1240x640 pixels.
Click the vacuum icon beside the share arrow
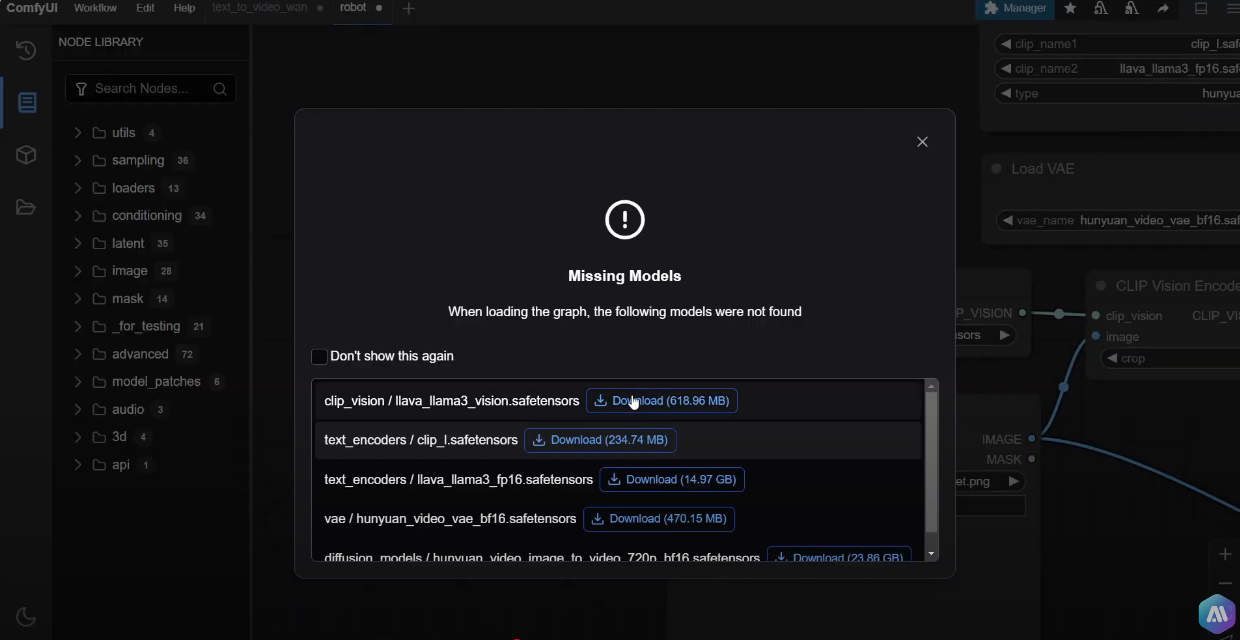tap(1132, 8)
